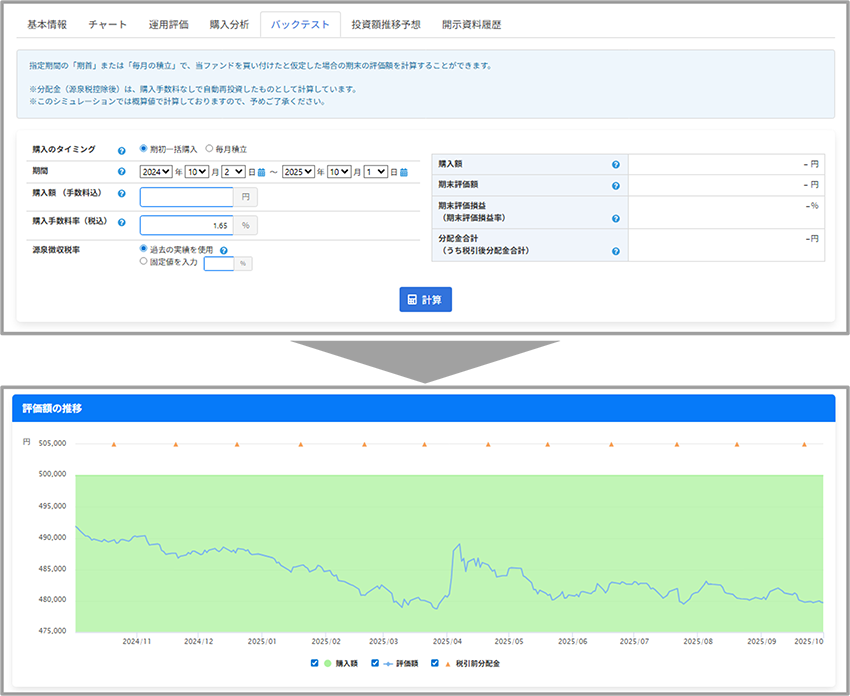
Task: Open the 投資額推移予想 tab
Action: [386, 24]
